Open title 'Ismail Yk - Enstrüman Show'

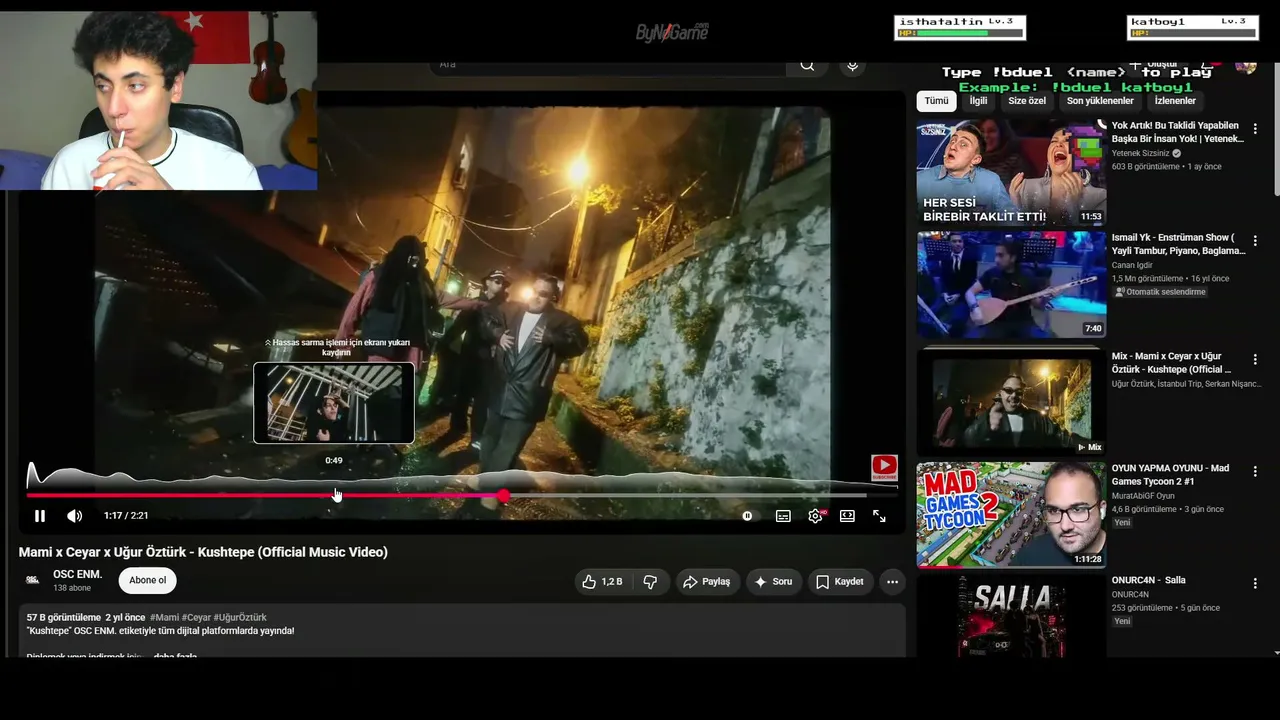click(x=1179, y=244)
